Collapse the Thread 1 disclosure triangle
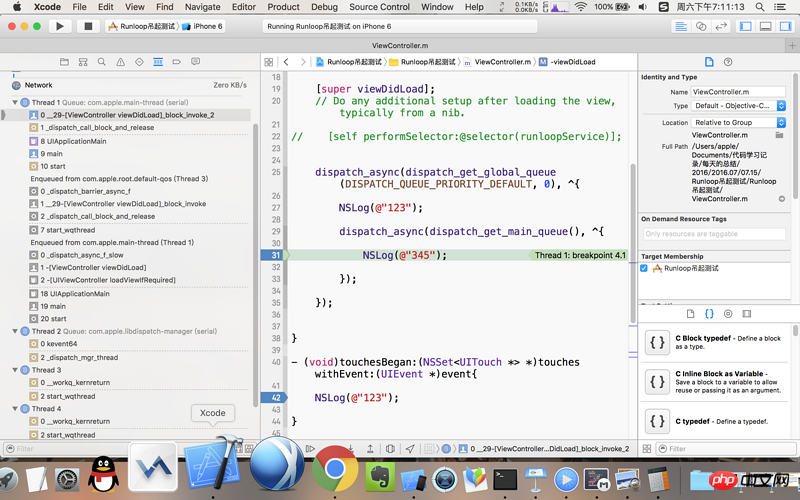The height and width of the screenshot is (500, 800). [x=15, y=102]
